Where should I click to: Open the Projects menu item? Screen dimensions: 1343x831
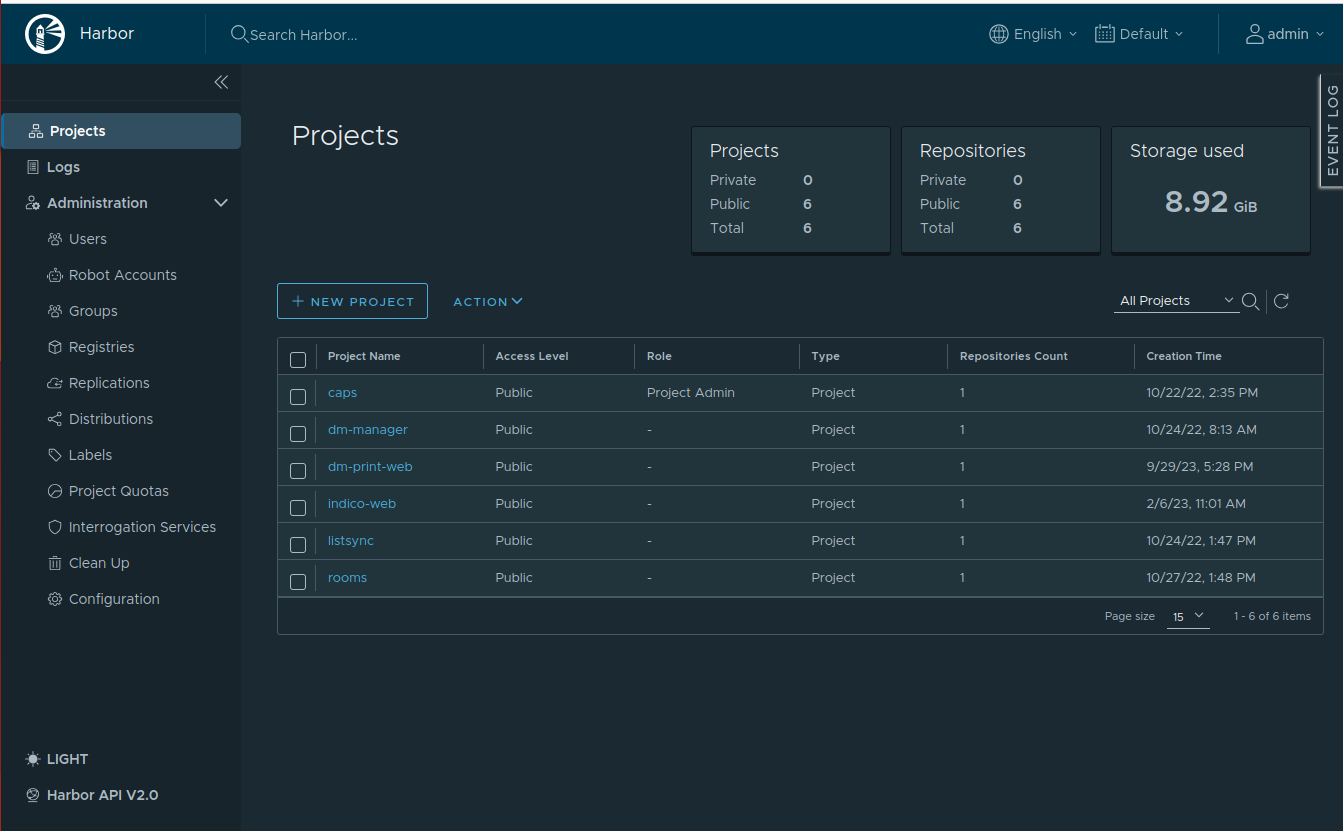121,131
